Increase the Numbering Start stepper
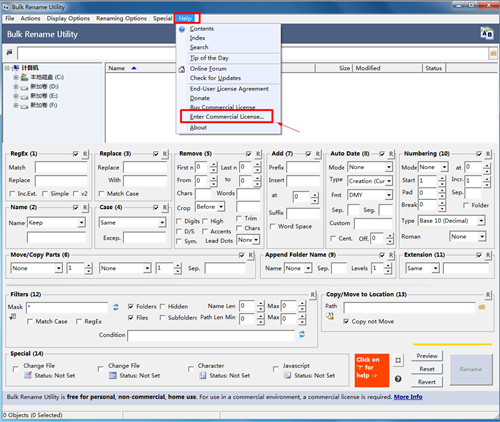Screen dimensions: 500x422 click(x=442, y=178)
